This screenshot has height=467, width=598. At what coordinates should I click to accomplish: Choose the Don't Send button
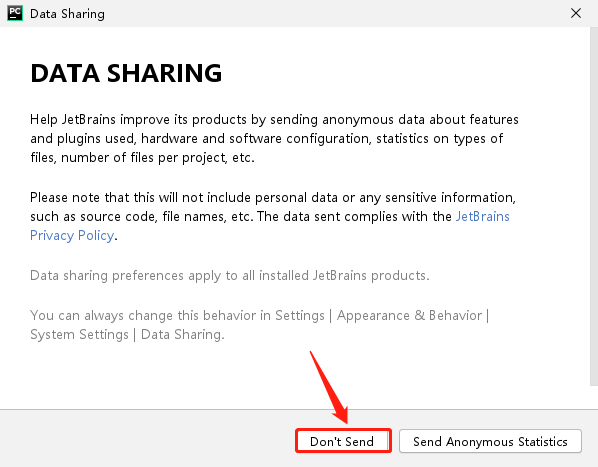click(343, 441)
